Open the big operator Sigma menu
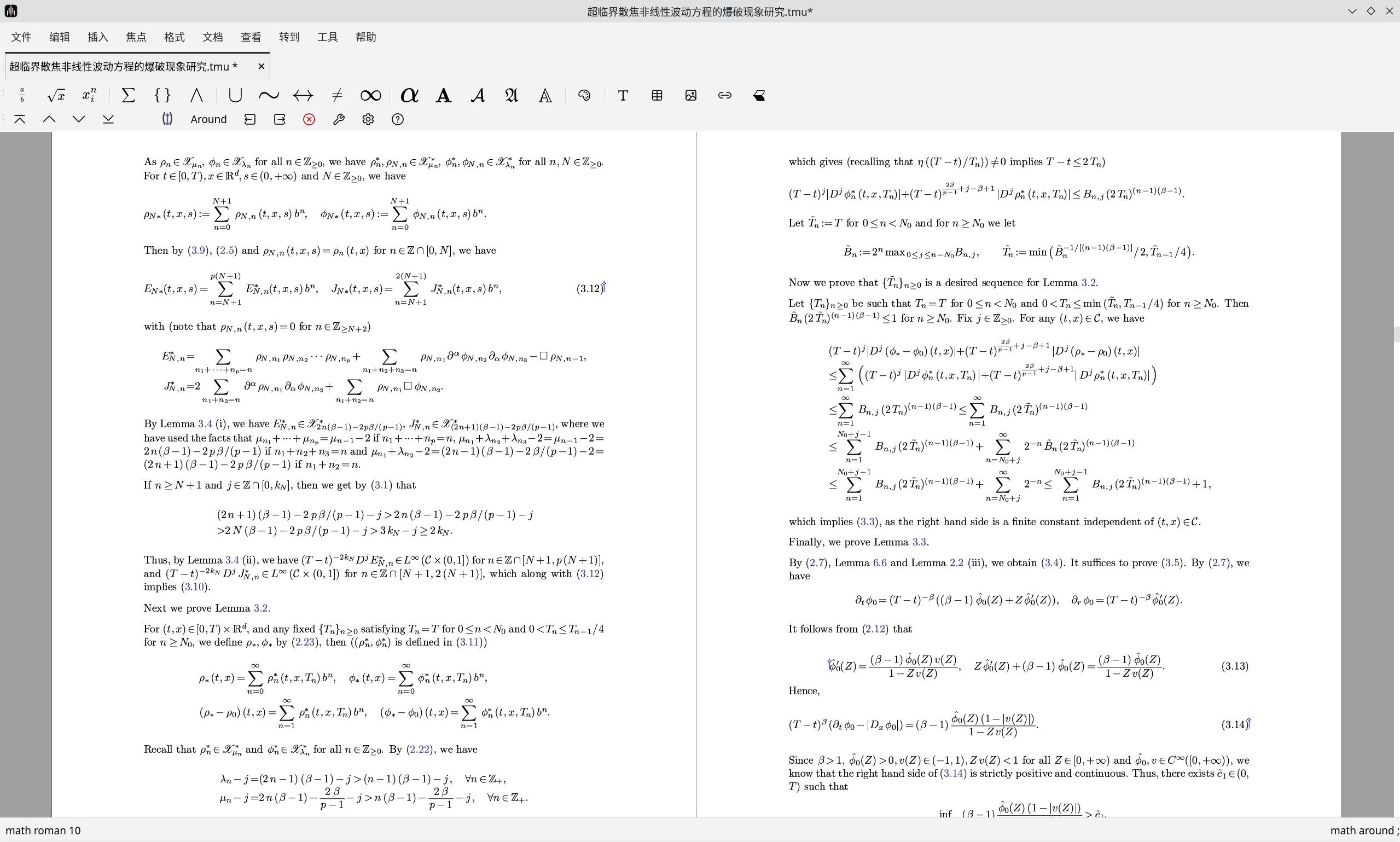This screenshot has width=1400, height=842. [x=129, y=95]
